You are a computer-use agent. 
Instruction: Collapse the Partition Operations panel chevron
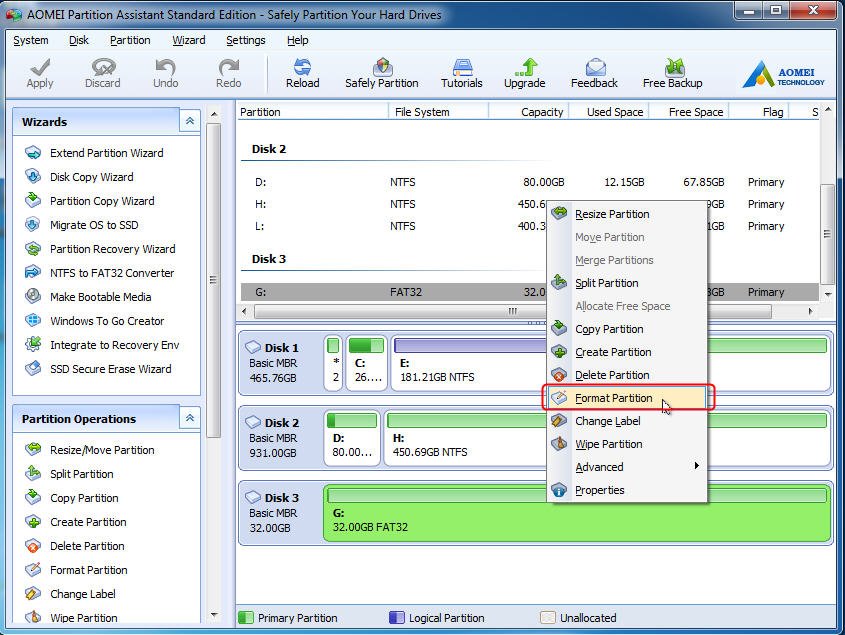(190, 418)
